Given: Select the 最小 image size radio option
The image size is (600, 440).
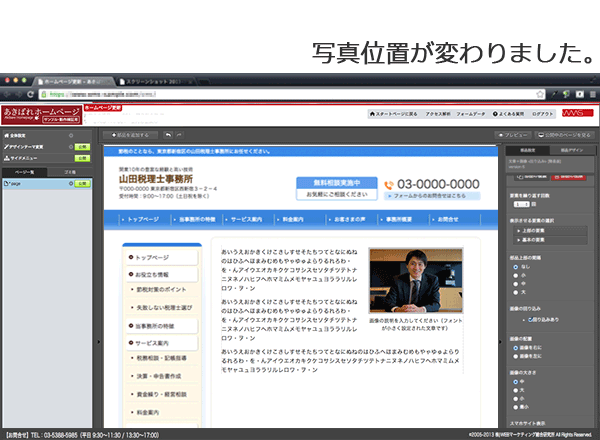Looking at the screenshot, I should point(516,407).
